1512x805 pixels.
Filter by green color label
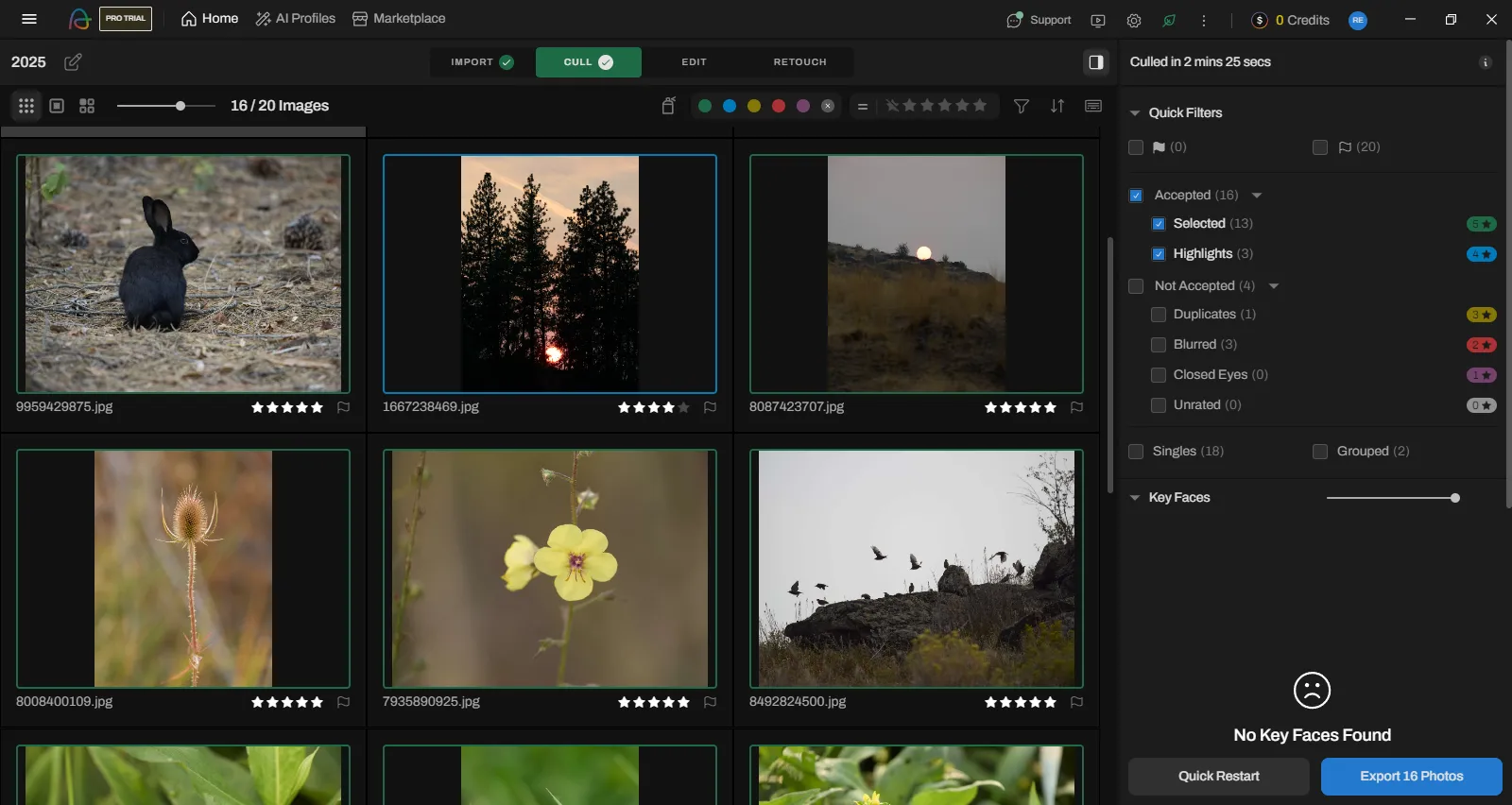click(705, 106)
